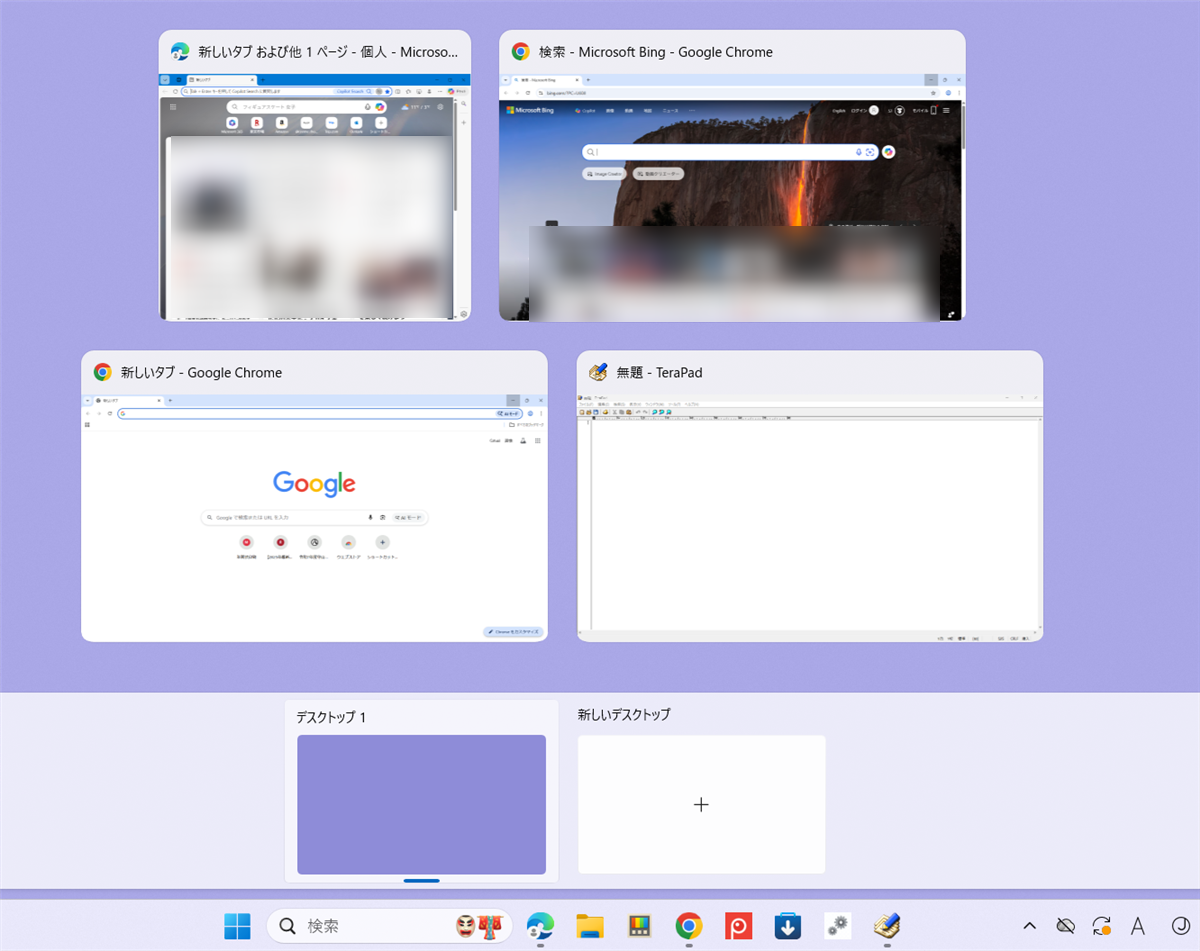Viewport: 1200px width, 951px height.
Task: Launch PicPick from the taskbar
Action: click(738, 925)
